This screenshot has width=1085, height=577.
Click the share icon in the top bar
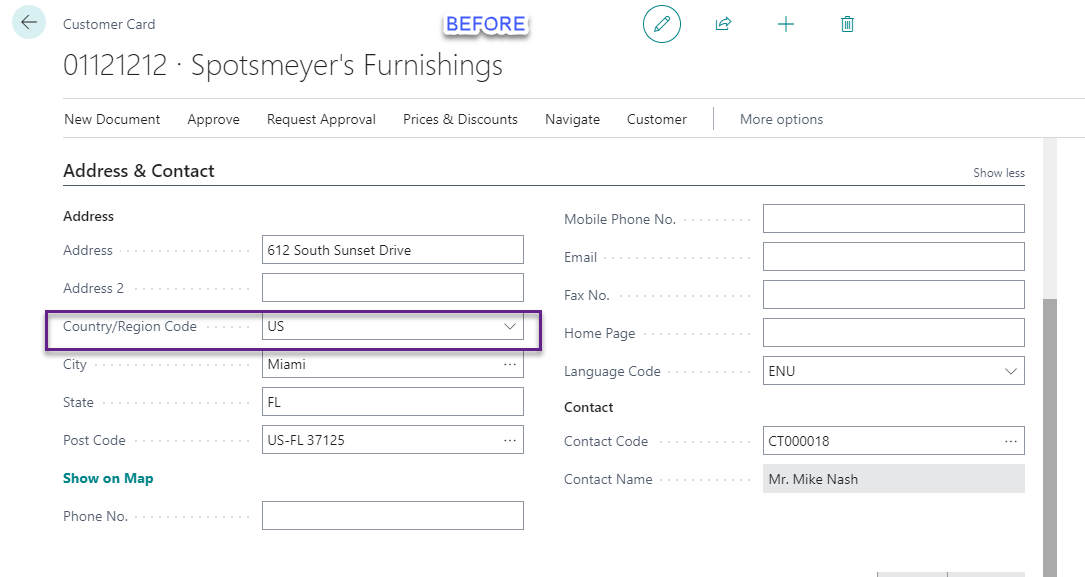point(723,23)
